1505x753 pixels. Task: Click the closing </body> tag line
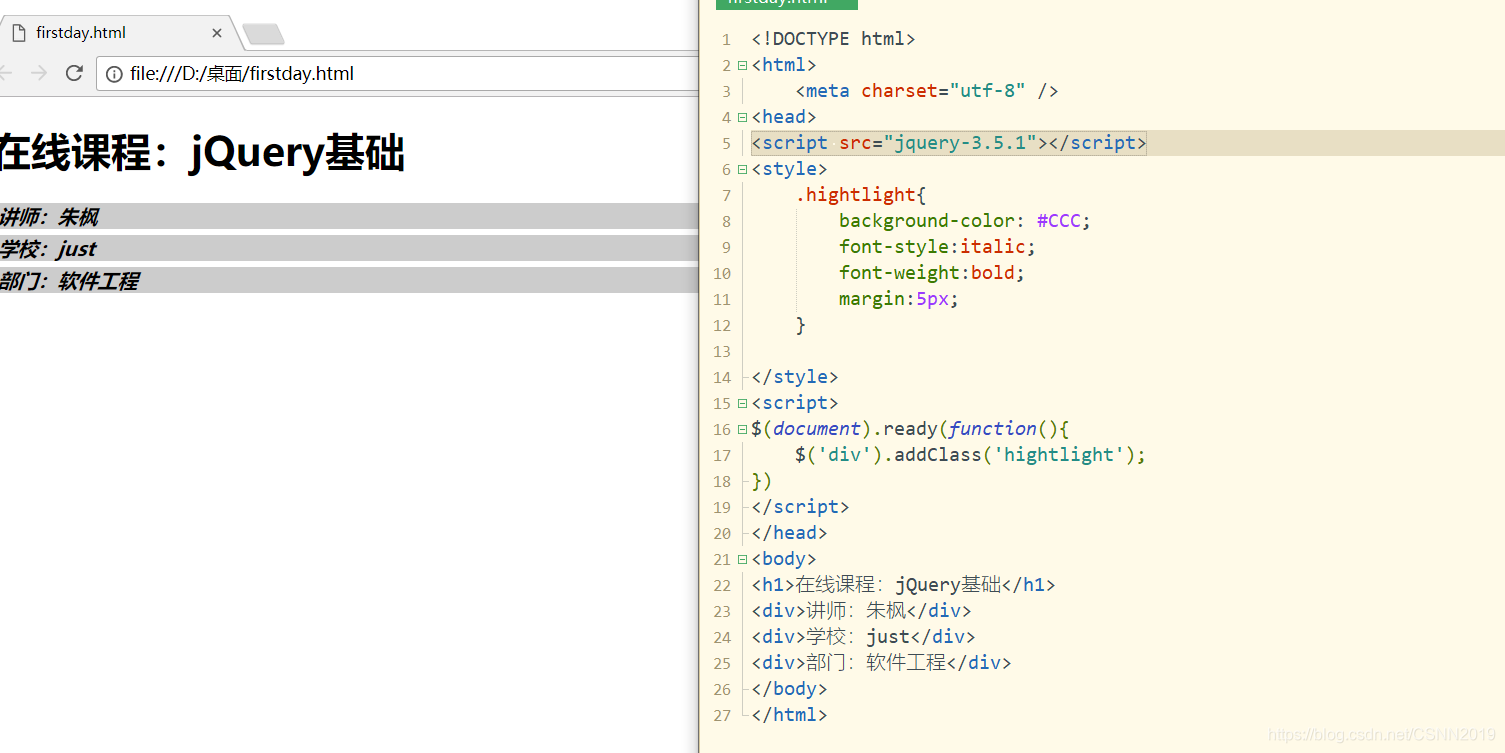pyautogui.click(x=789, y=689)
